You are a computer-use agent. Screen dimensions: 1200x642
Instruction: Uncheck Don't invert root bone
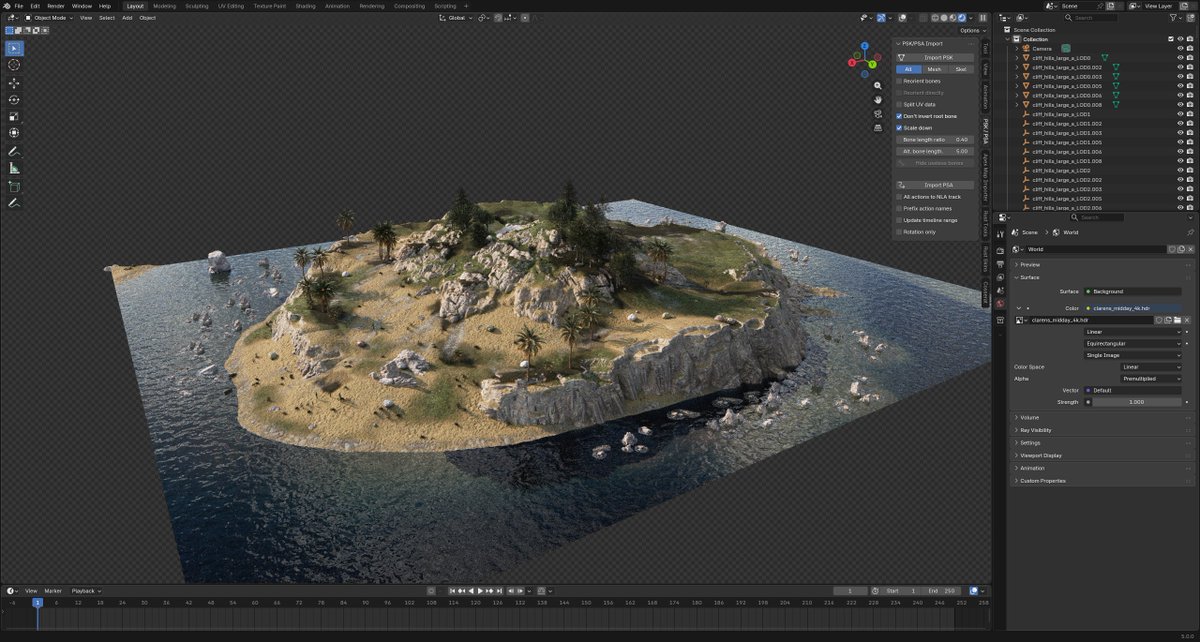[899, 116]
